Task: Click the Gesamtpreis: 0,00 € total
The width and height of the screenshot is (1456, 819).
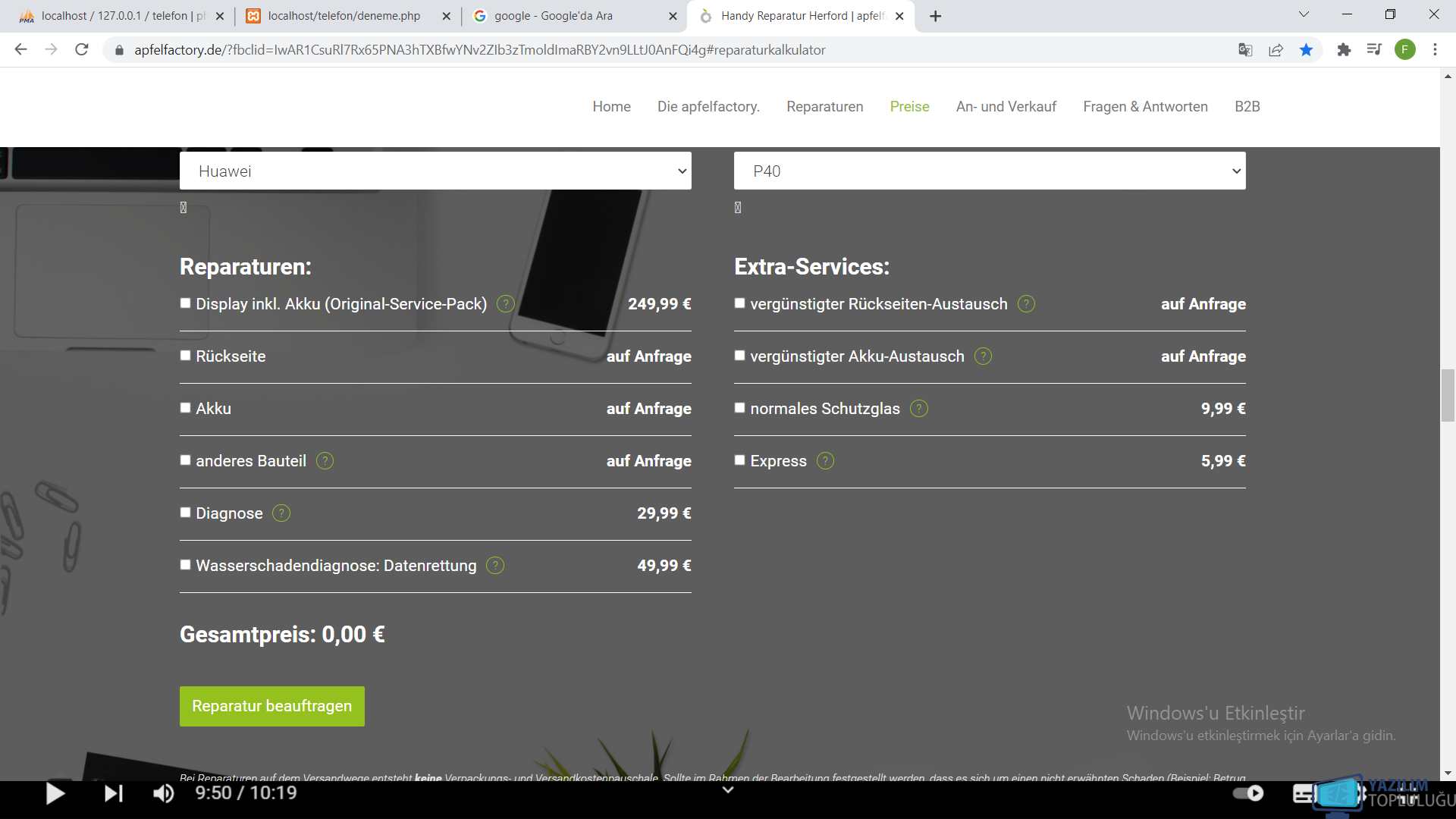Action: (282, 635)
